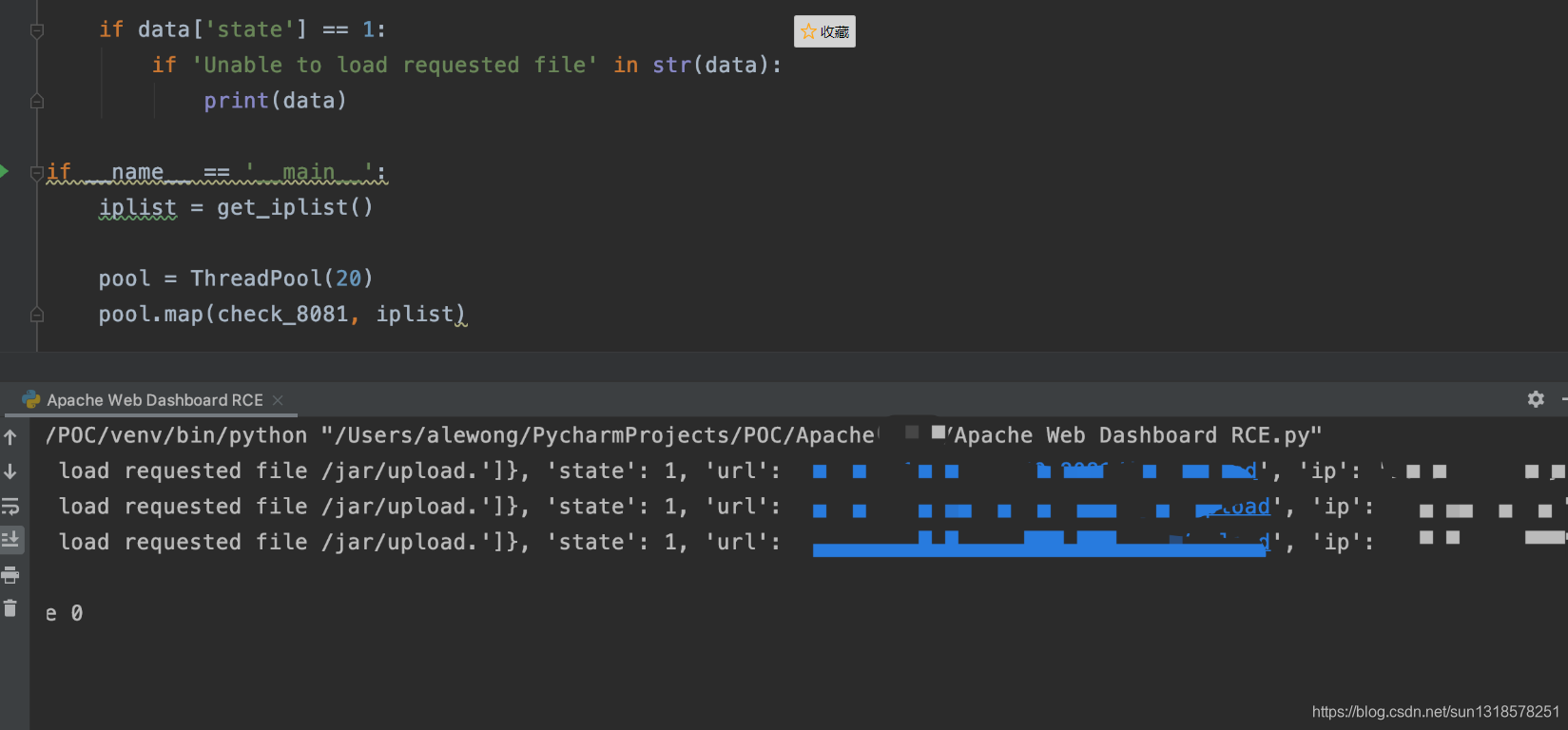Screen dimensions: 1568x730
Task: Click the Python icon on run tab
Action: (x=31, y=399)
